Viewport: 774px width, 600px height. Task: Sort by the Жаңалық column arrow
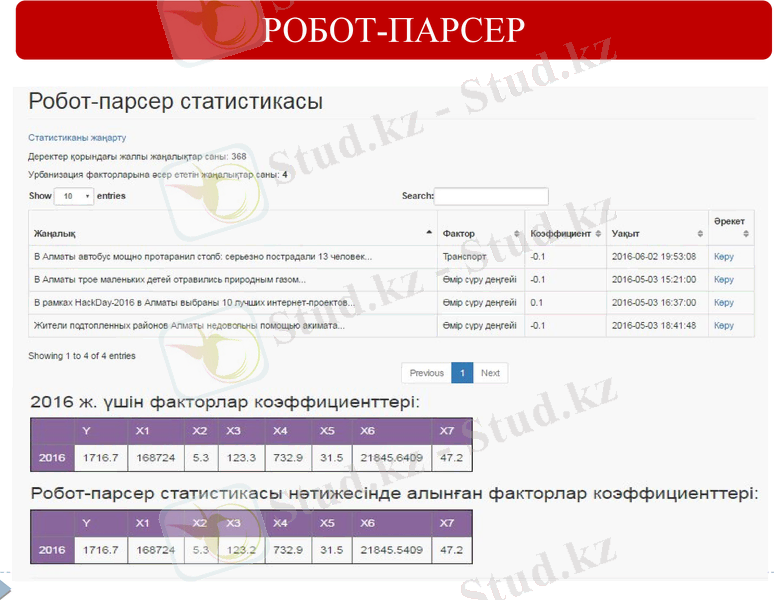(429, 232)
